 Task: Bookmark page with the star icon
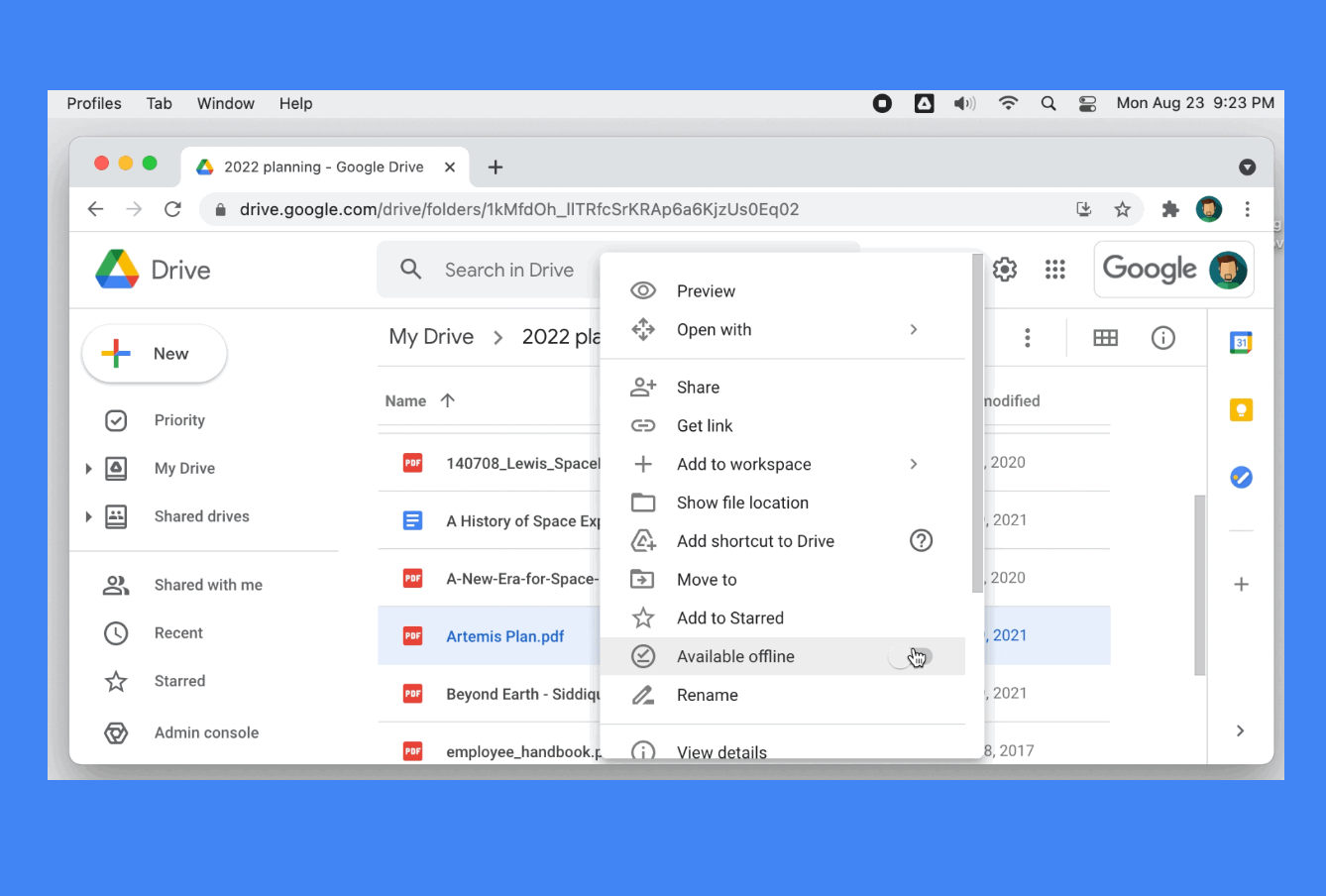tap(1122, 209)
